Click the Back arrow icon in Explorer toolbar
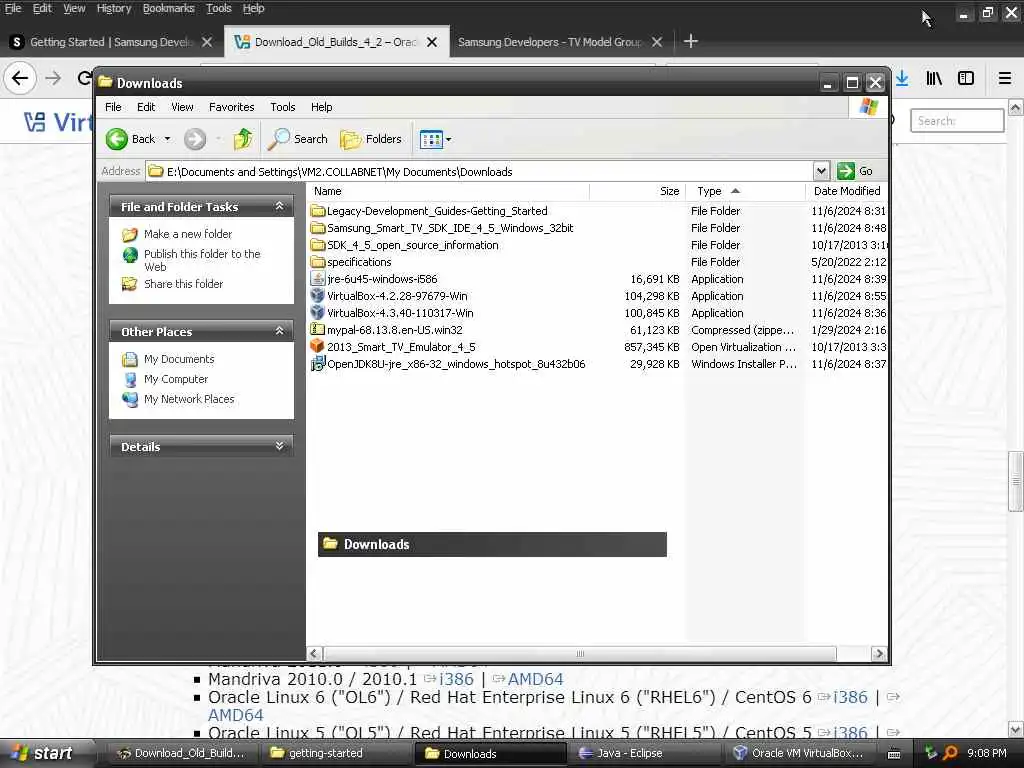Image resolution: width=1024 pixels, height=768 pixels. pyautogui.click(x=117, y=139)
